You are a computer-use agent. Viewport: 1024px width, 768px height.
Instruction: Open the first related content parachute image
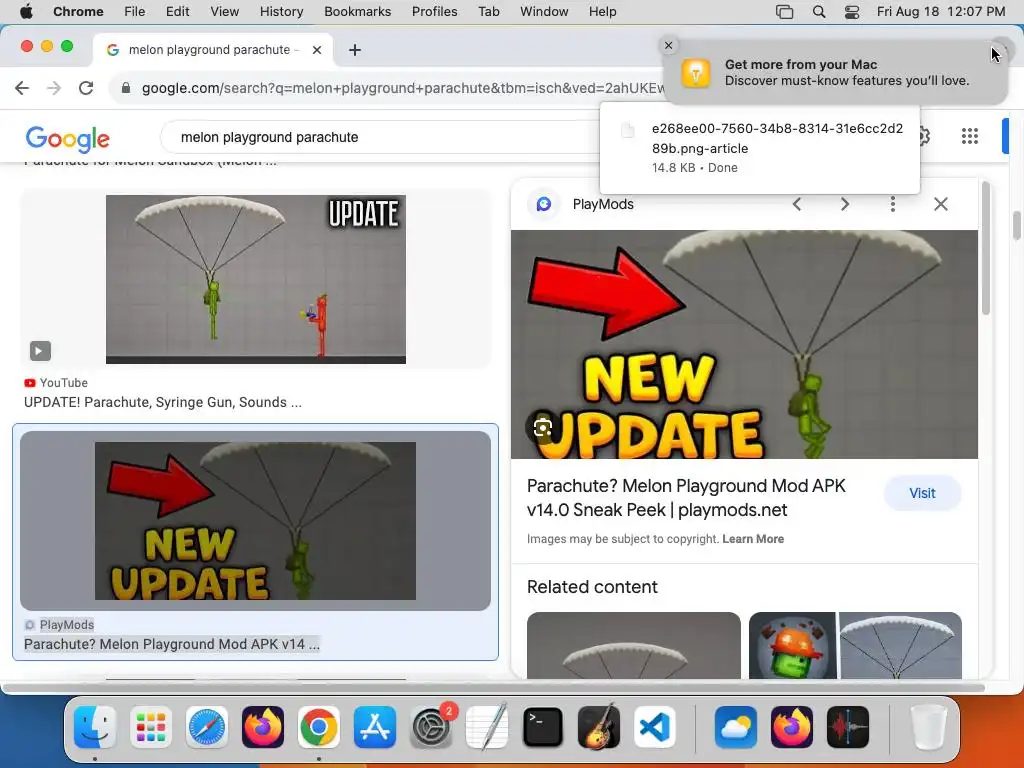(x=633, y=645)
